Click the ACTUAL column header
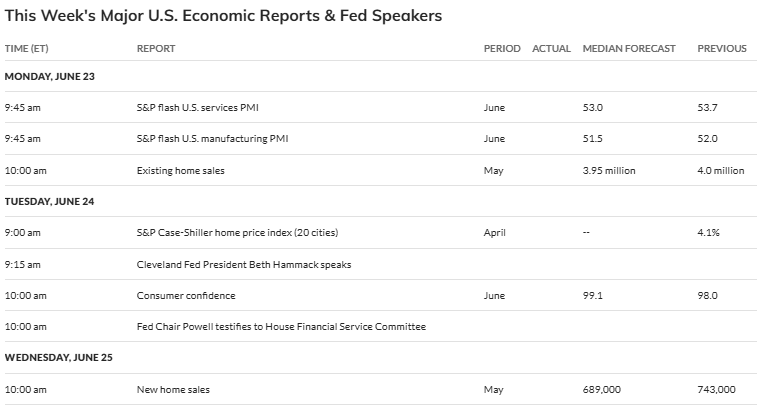 (x=551, y=49)
